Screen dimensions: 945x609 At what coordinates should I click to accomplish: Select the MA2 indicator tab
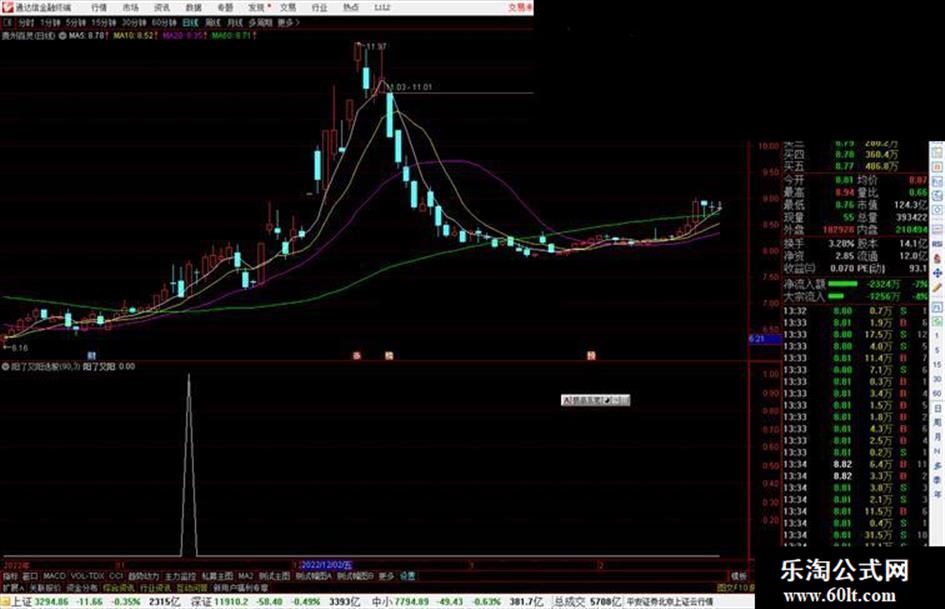[245, 576]
